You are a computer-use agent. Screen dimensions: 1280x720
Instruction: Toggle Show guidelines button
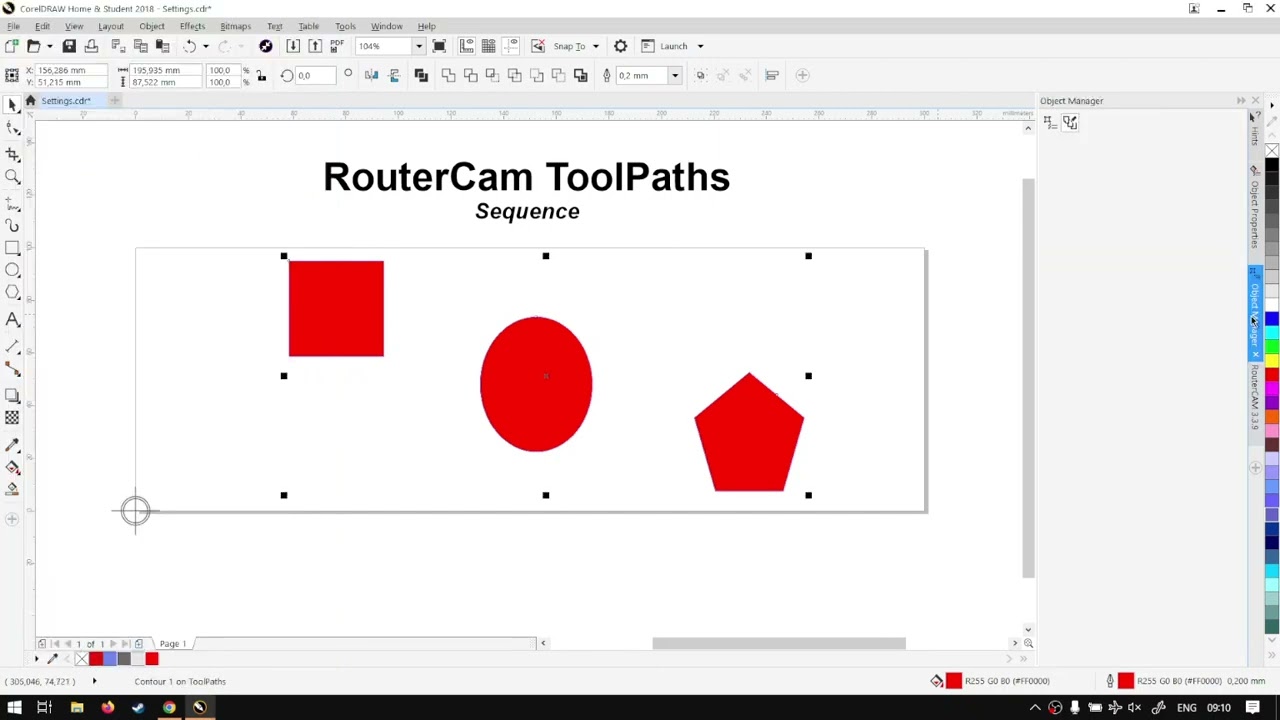coord(510,46)
